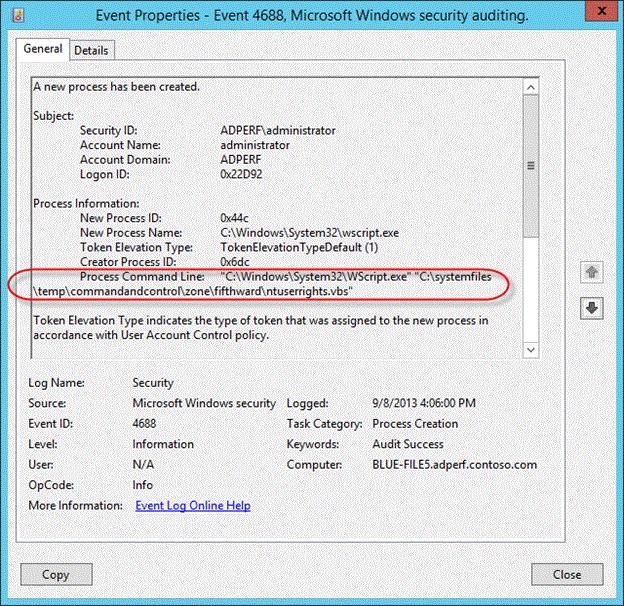Viewport: 624px width, 606px height.
Task: Select New Process ID value 0x44c
Action: tap(234, 218)
